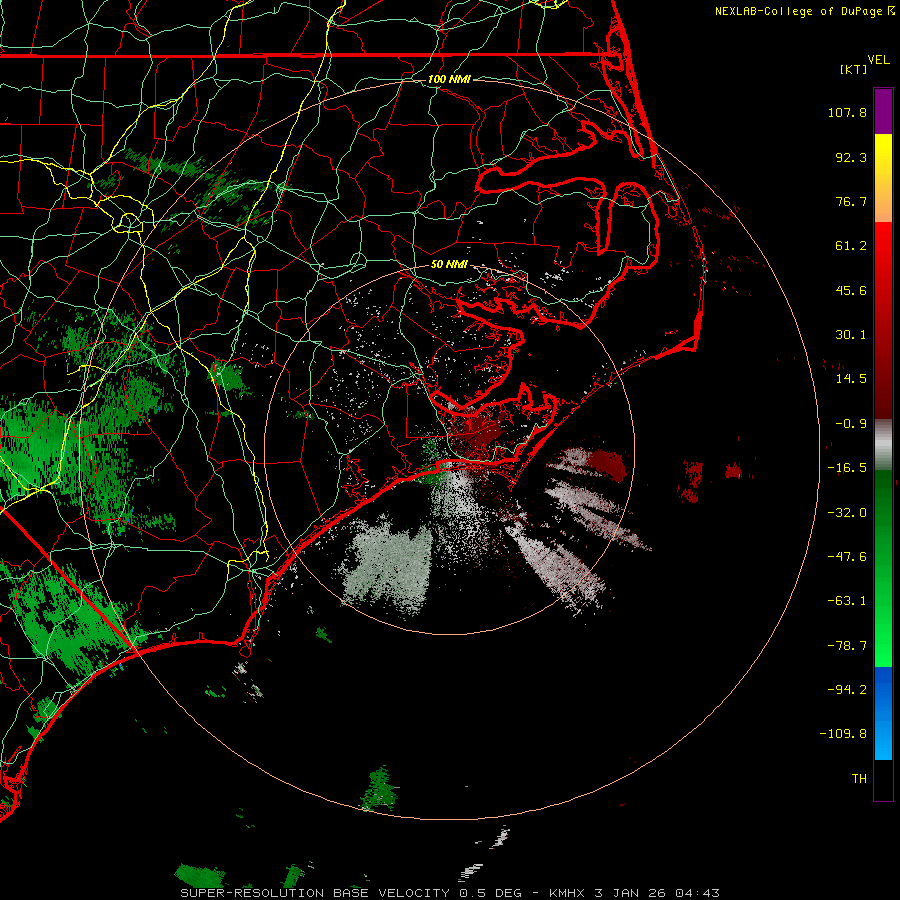Viewport: 900px width, 900px height.
Task: Select the -94.2 scale label
Action: (847, 690)
